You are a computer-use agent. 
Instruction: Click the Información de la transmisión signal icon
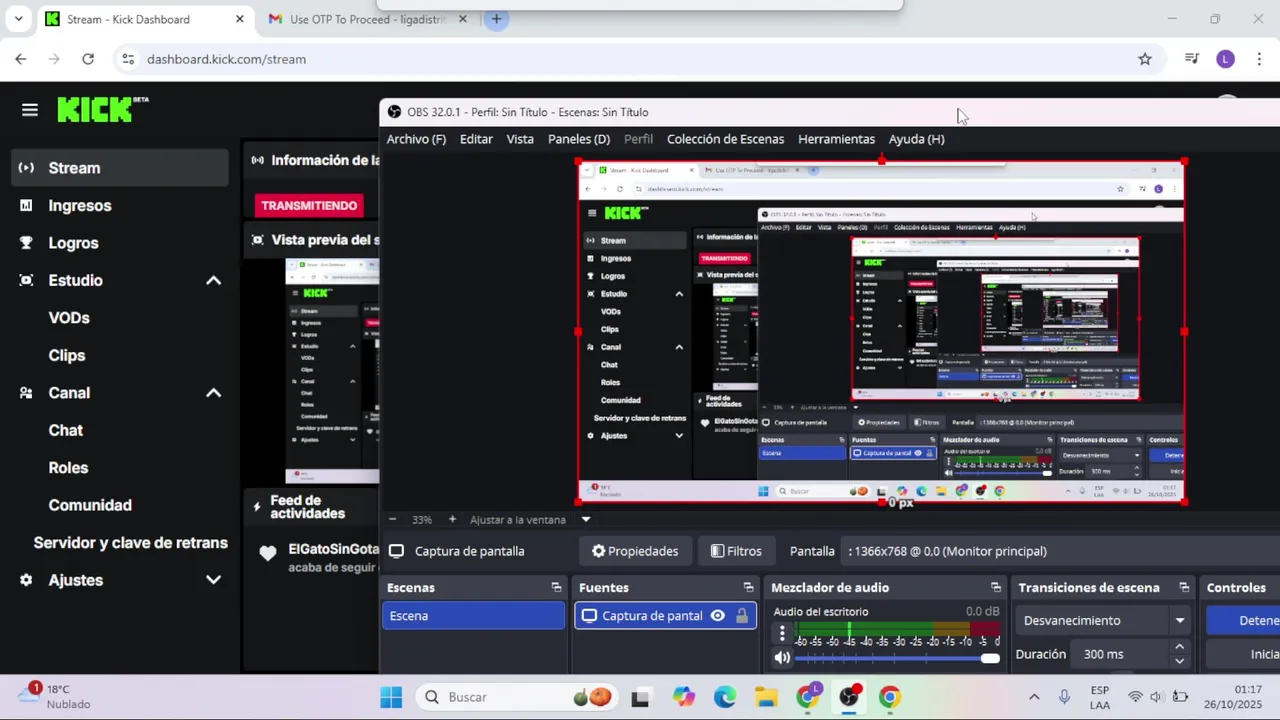point(258,160)
